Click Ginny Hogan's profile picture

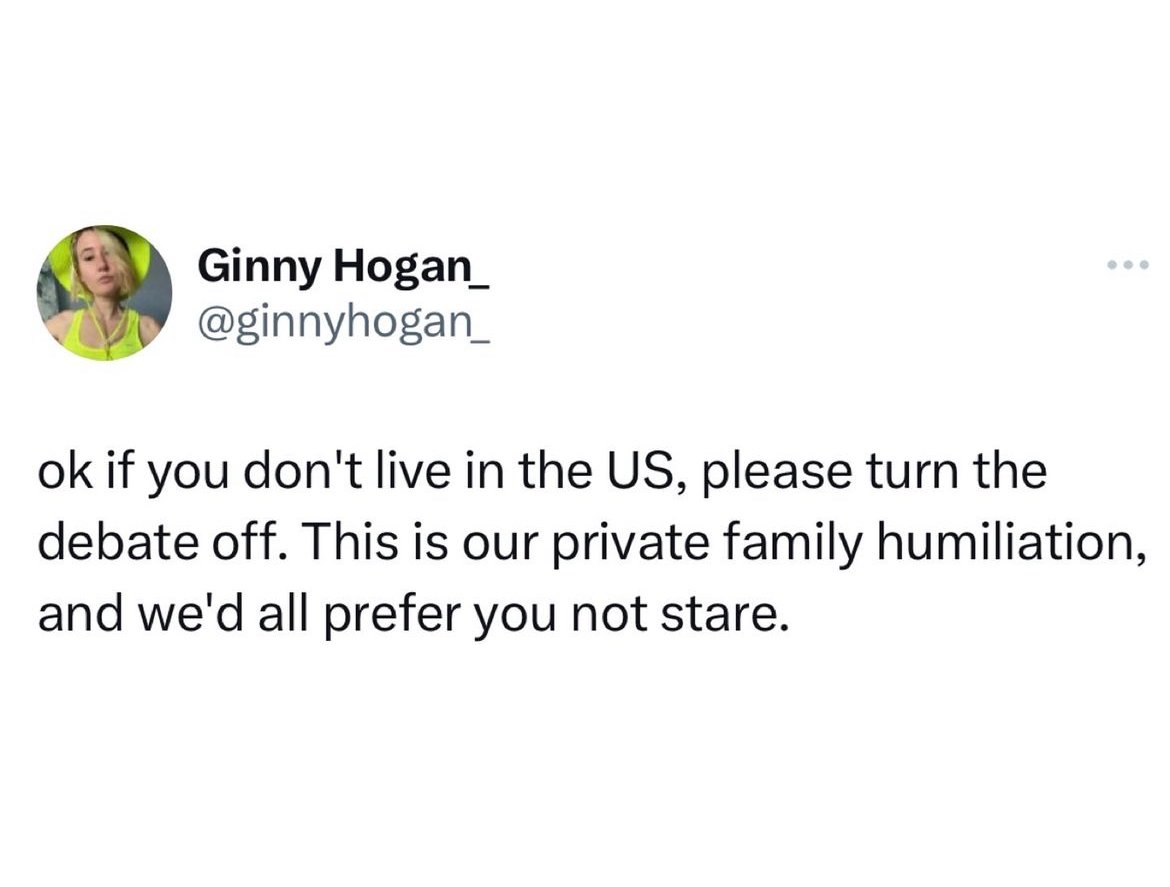click(105, 293)
